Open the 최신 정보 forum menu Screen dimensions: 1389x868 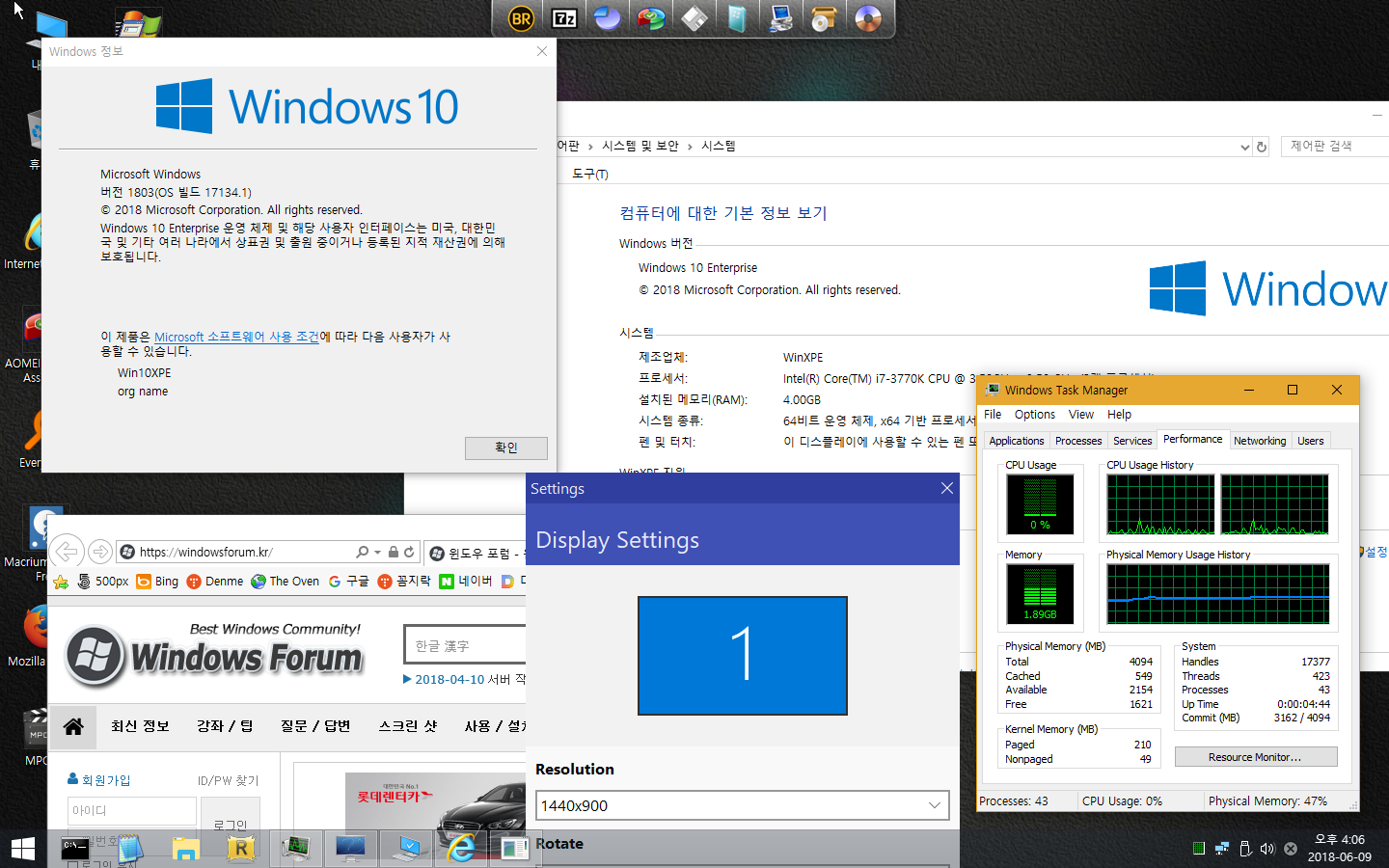click(x=140, y=726)
